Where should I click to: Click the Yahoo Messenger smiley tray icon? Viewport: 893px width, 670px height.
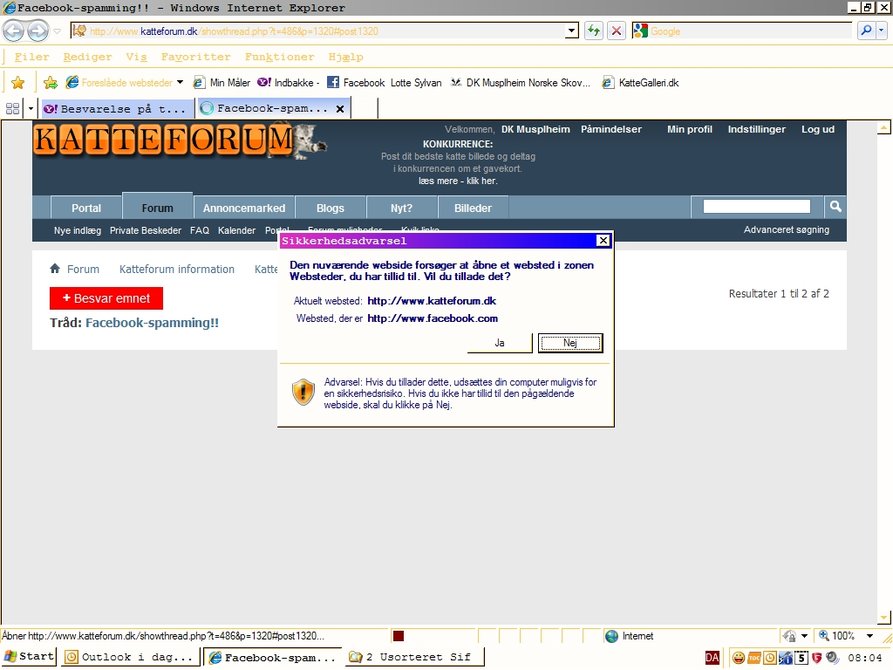point(738,657)
